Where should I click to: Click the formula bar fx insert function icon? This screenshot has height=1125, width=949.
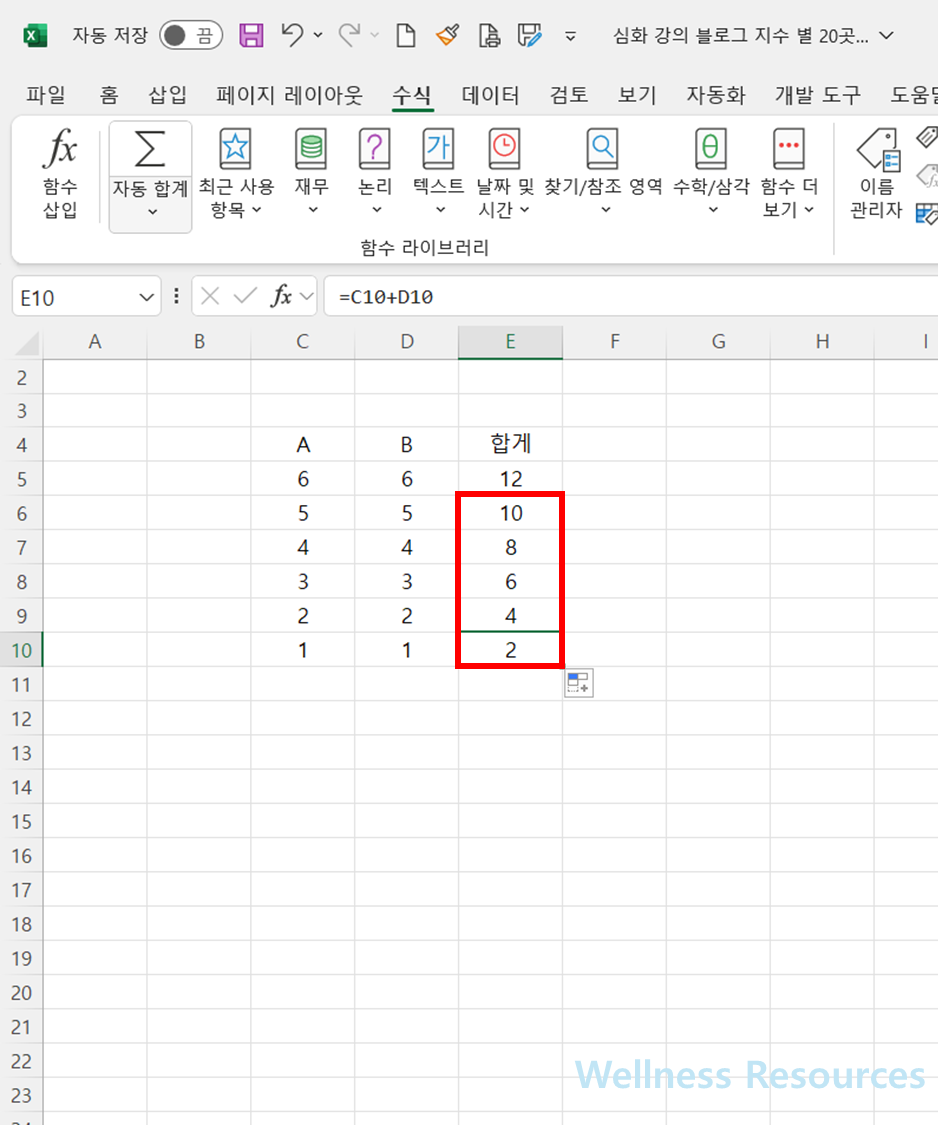[x=281, y=296]
